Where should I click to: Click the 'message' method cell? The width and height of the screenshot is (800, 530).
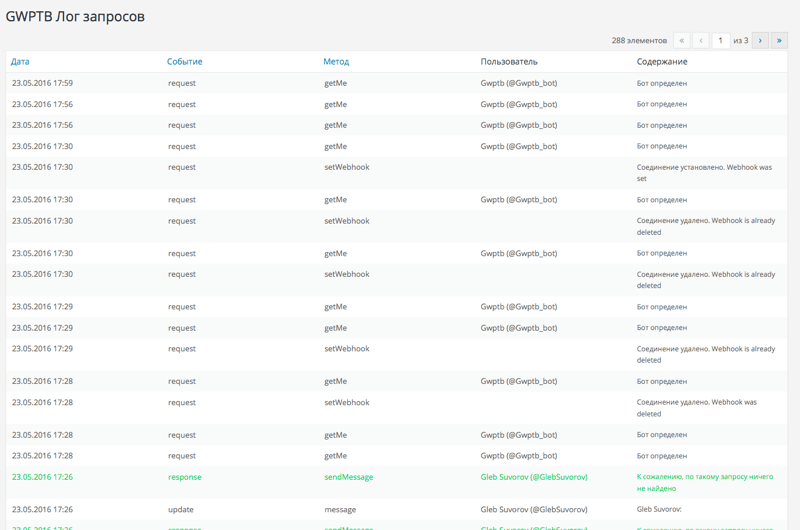340,509
